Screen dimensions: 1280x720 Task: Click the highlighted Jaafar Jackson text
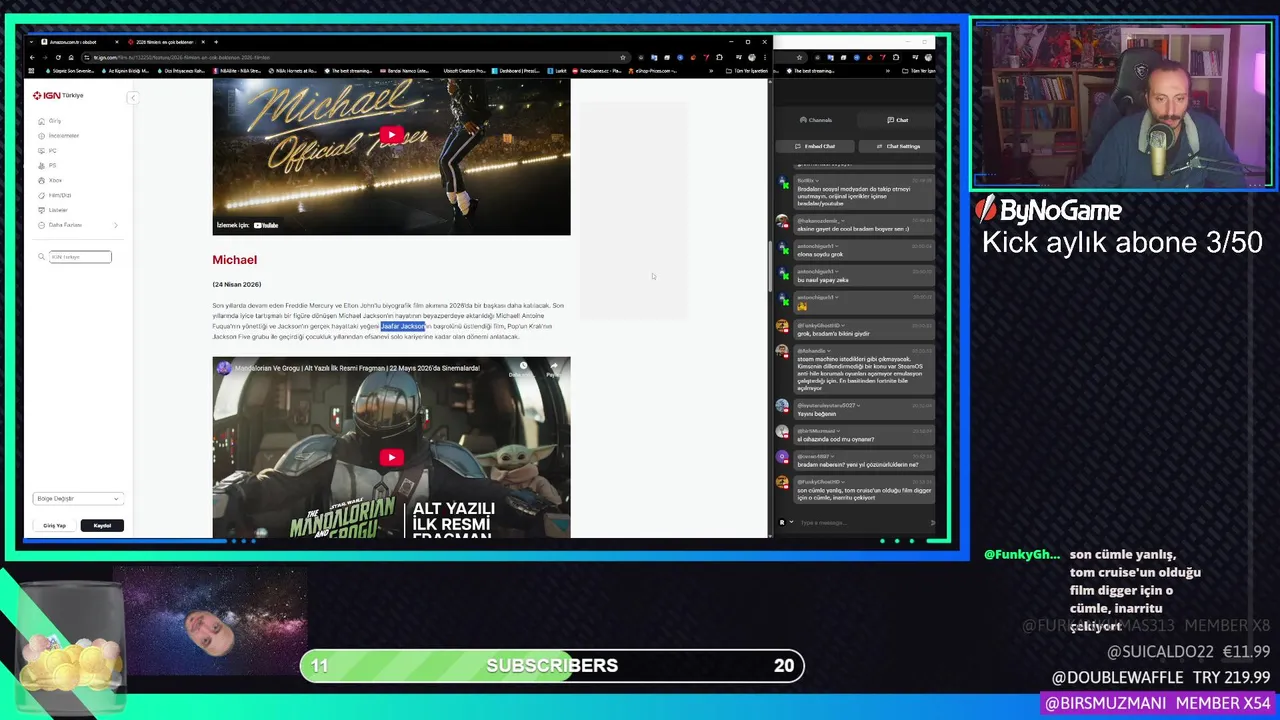[403, 326]
